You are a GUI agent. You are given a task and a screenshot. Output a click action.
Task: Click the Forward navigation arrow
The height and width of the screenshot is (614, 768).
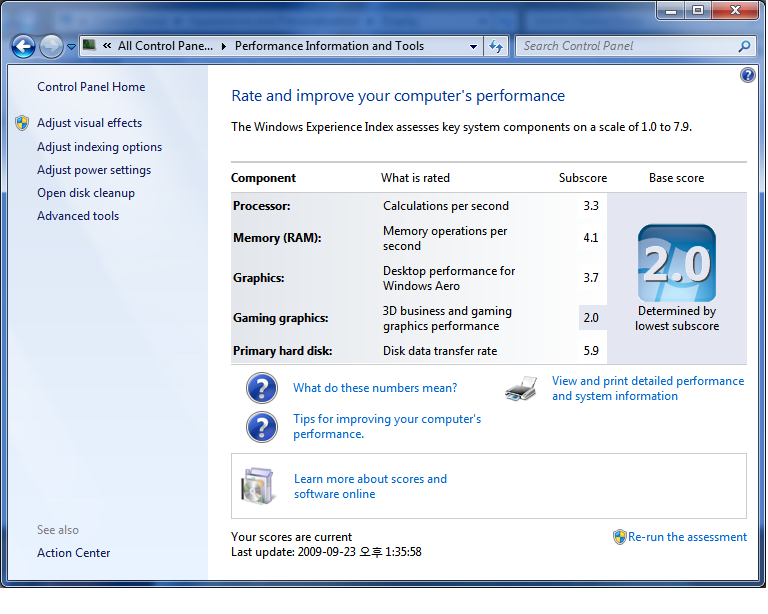[51, 46]
